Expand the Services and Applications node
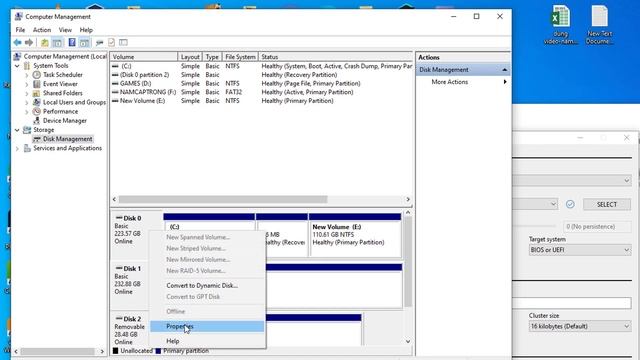Screen dimensions: 640x360 (17, 149)
